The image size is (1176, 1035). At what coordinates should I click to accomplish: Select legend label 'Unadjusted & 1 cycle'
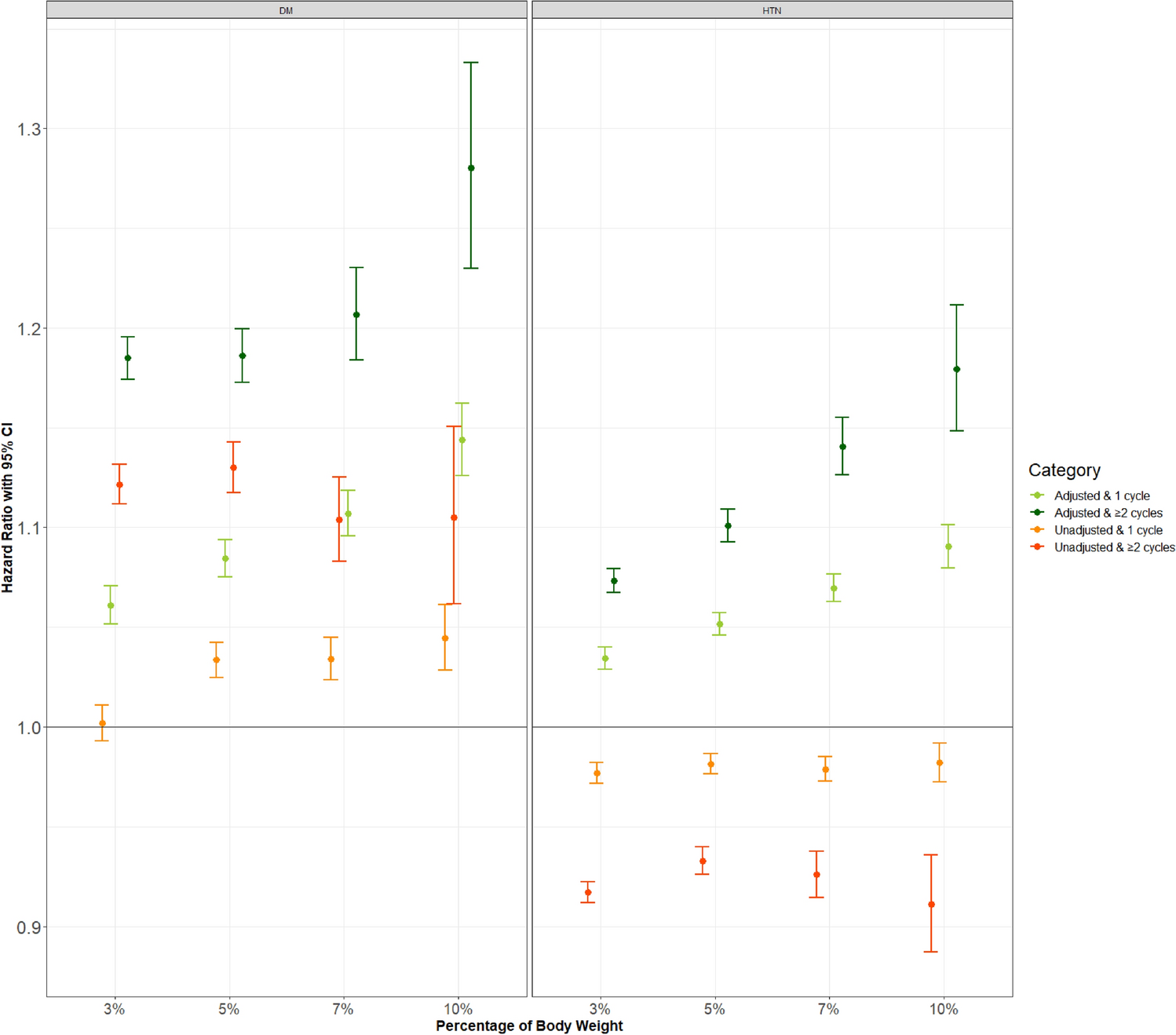click(x=1108, y=530)
